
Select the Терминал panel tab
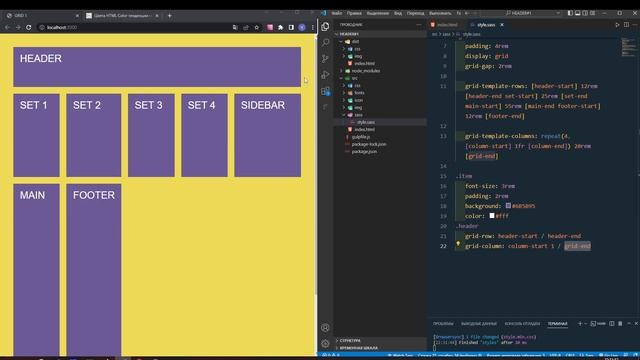[558, 324]
